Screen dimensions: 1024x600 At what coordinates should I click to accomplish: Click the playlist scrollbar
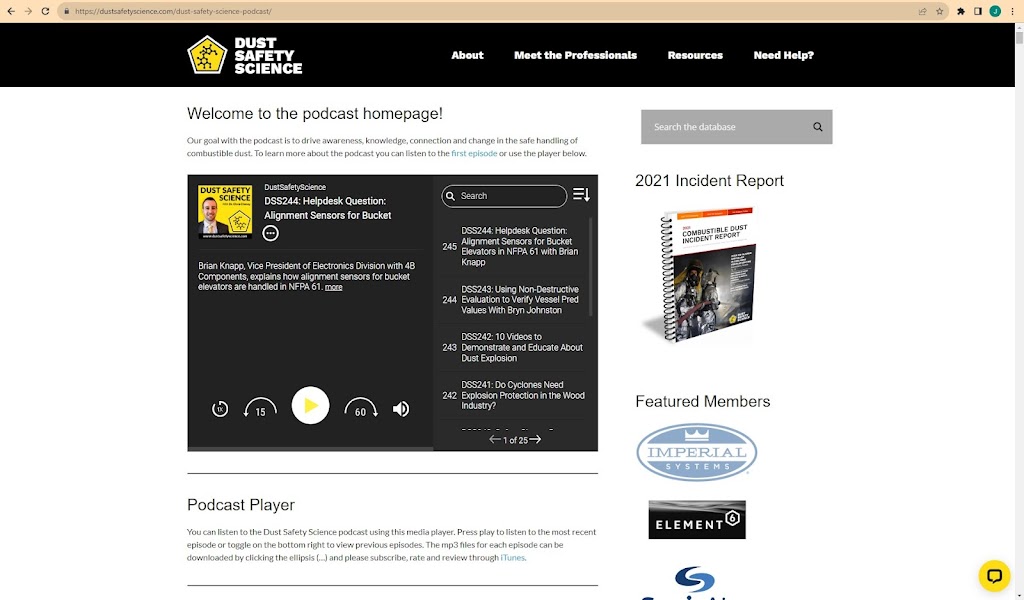pos(591,267)
